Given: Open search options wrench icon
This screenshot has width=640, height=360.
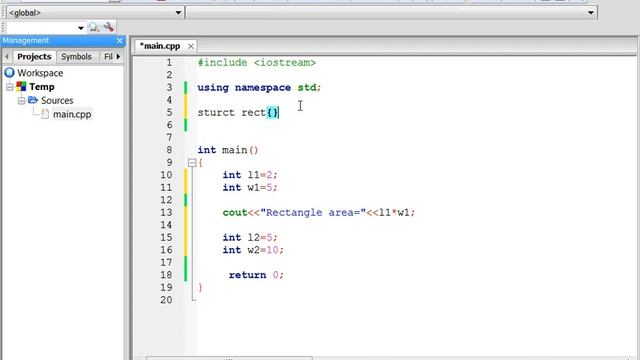Looking at the screenshot, I should pyautogui.click(x=109, y=27).
